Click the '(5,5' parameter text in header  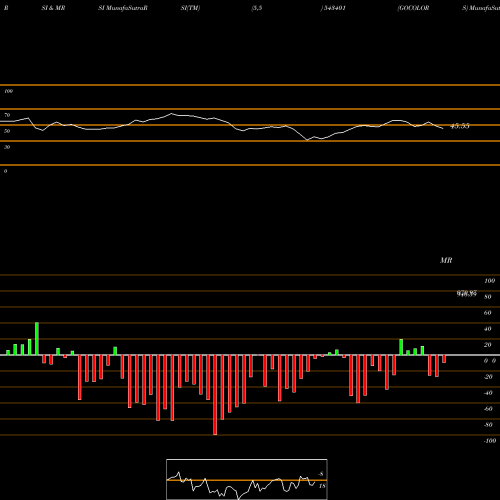(x=257, y=8)
